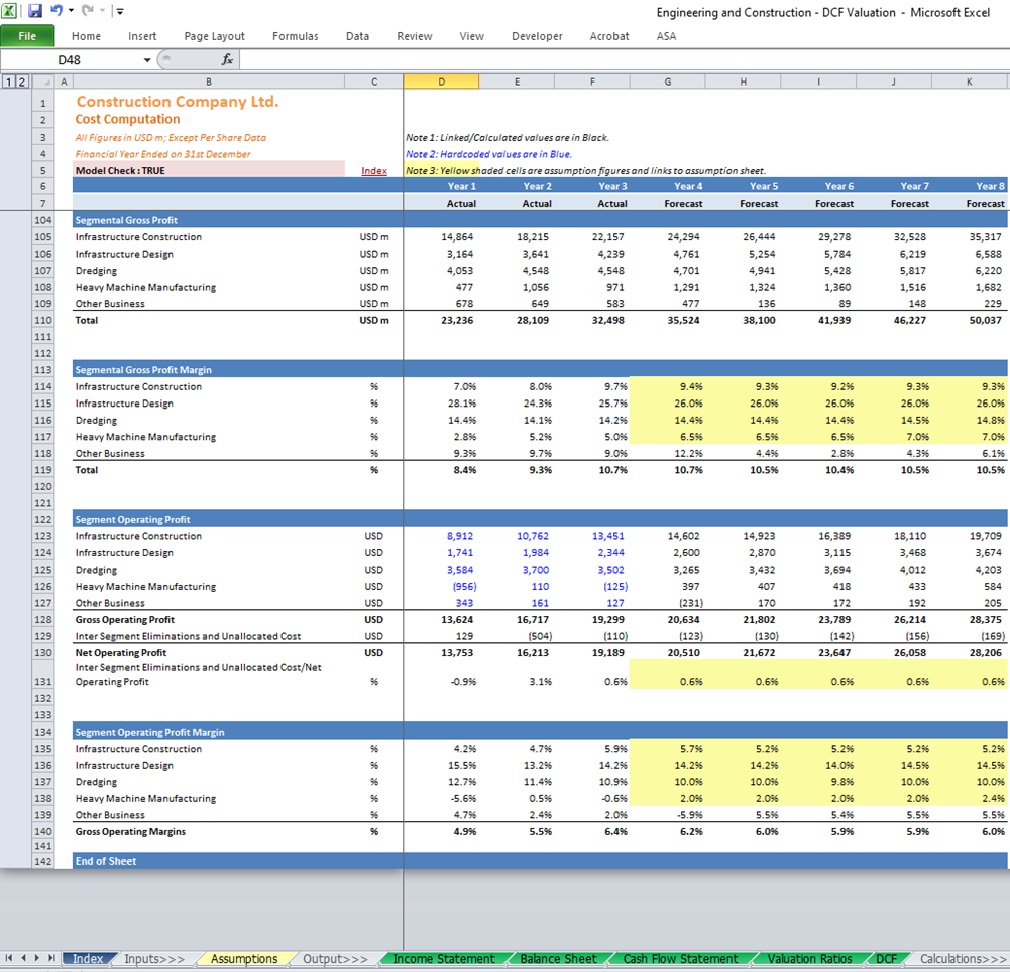
Task: Select Gross Operating Margins Year 8 value 6.0%
Action: (x=969, y=832)
